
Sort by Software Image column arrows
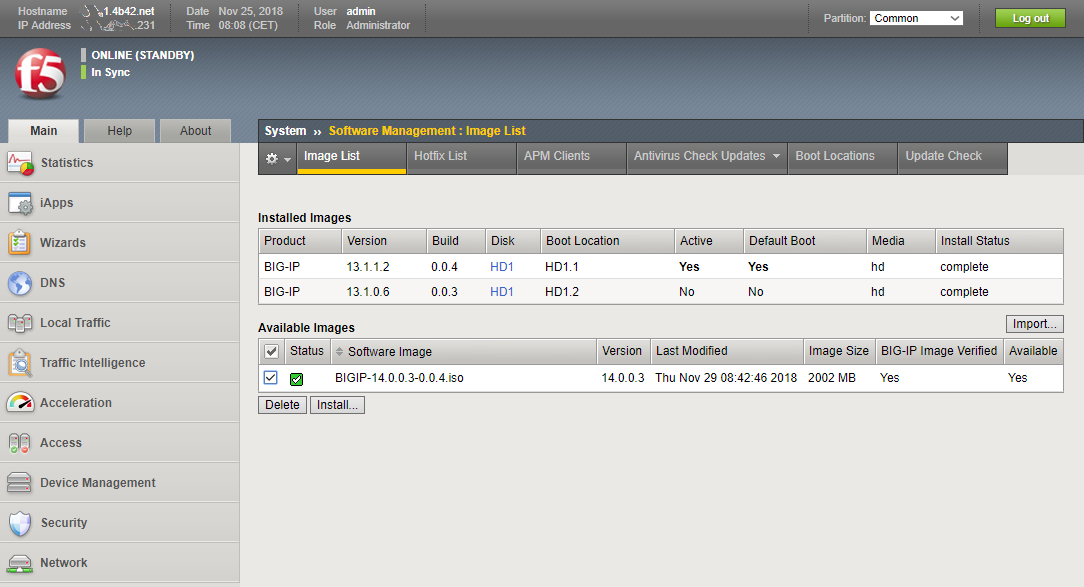click(339, 352)
